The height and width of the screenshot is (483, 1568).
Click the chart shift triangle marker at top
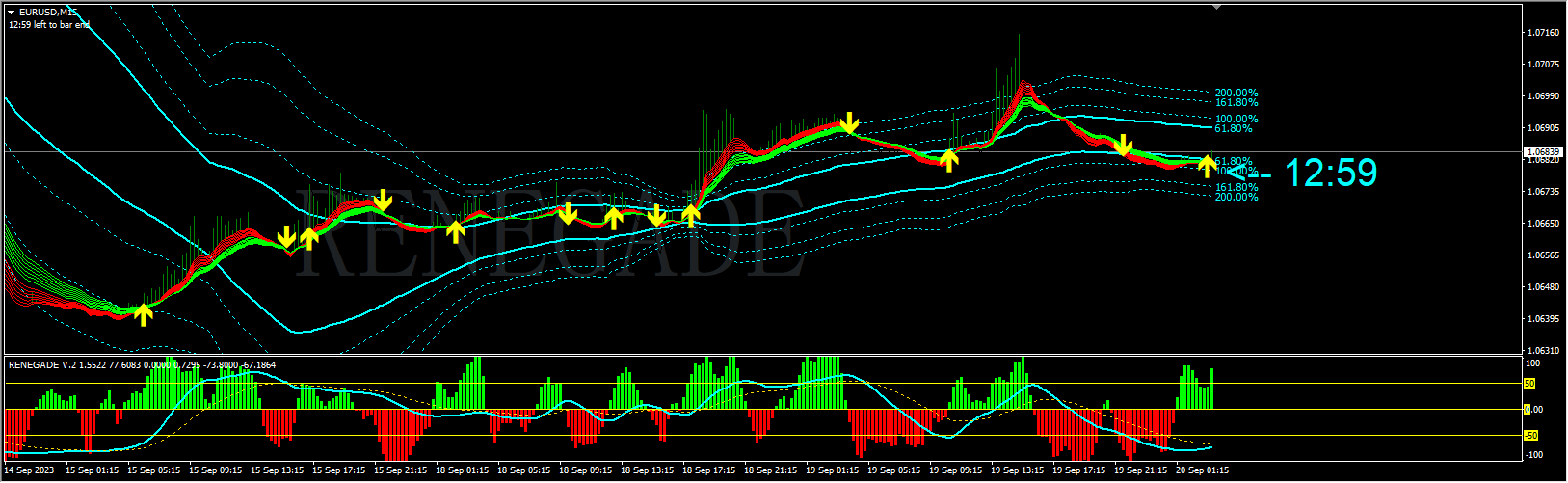pyautogui.click(x=1216, y=7)
